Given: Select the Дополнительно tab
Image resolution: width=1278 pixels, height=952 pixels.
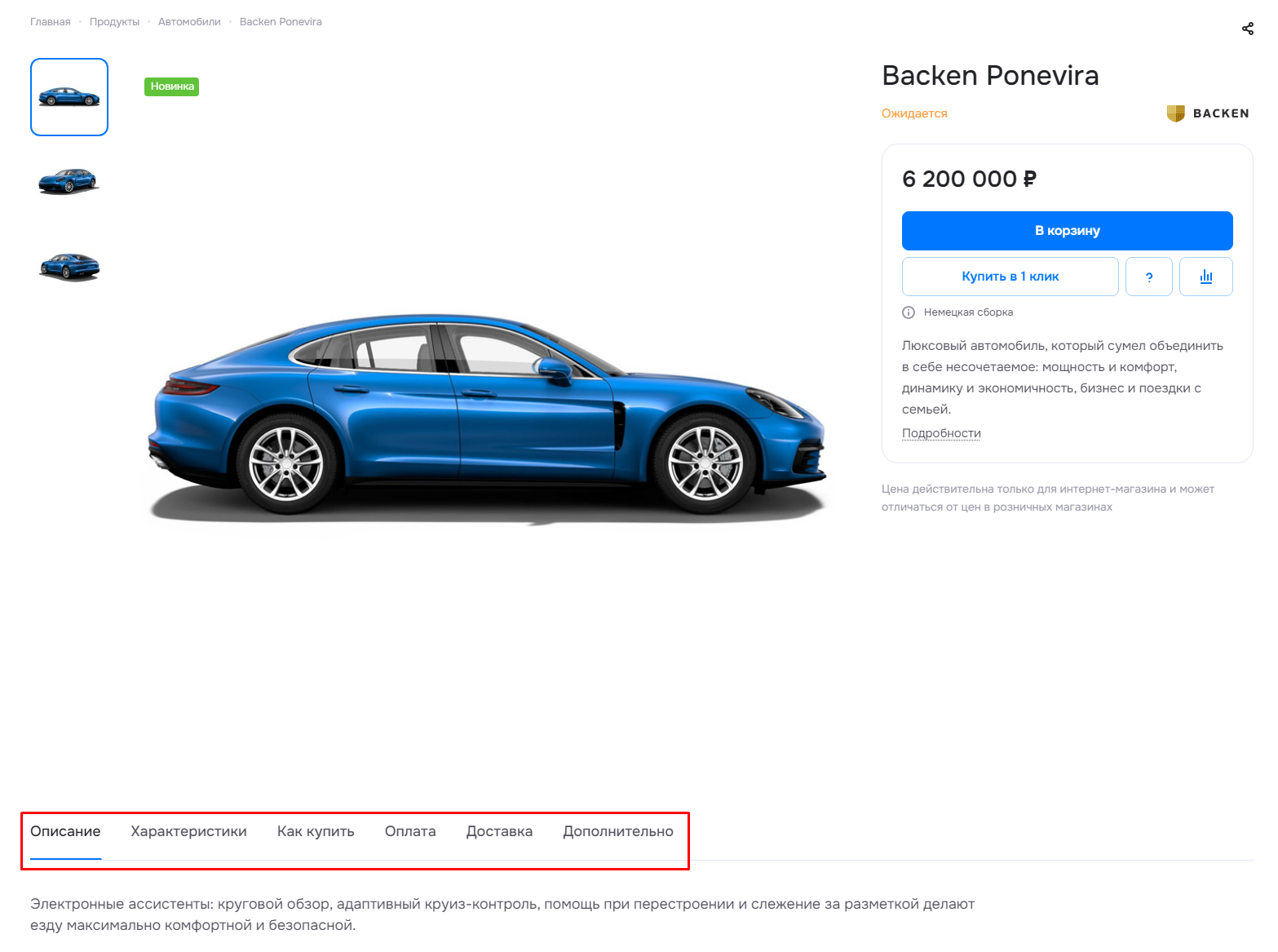Looking at the screenshot, I should click(618, 831).
